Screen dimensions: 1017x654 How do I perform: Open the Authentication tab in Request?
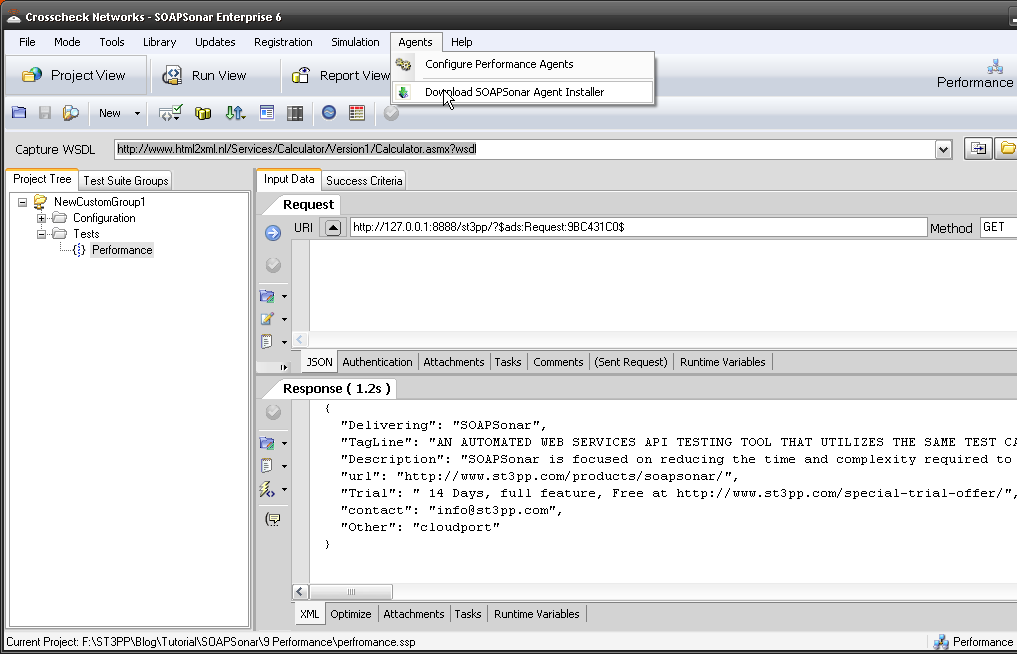[377, 362]
